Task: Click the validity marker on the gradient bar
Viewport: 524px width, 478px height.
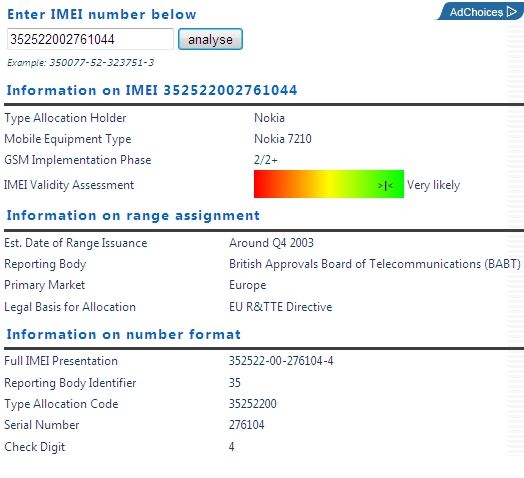Action: pyautogui.click(x=385, y=186)
